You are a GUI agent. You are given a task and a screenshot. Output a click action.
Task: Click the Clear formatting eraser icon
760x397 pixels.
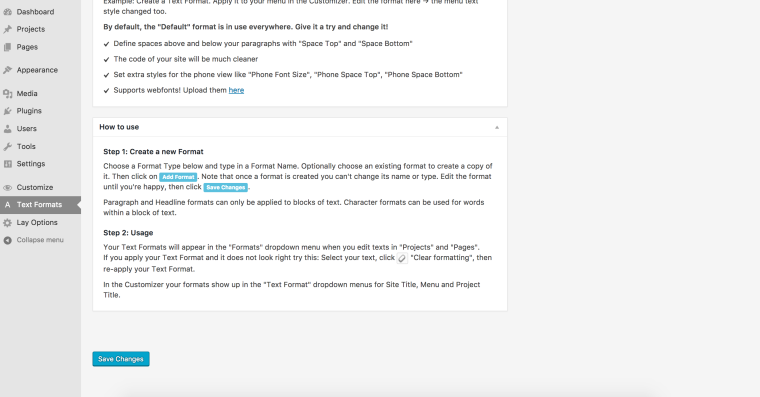[402, 258]
